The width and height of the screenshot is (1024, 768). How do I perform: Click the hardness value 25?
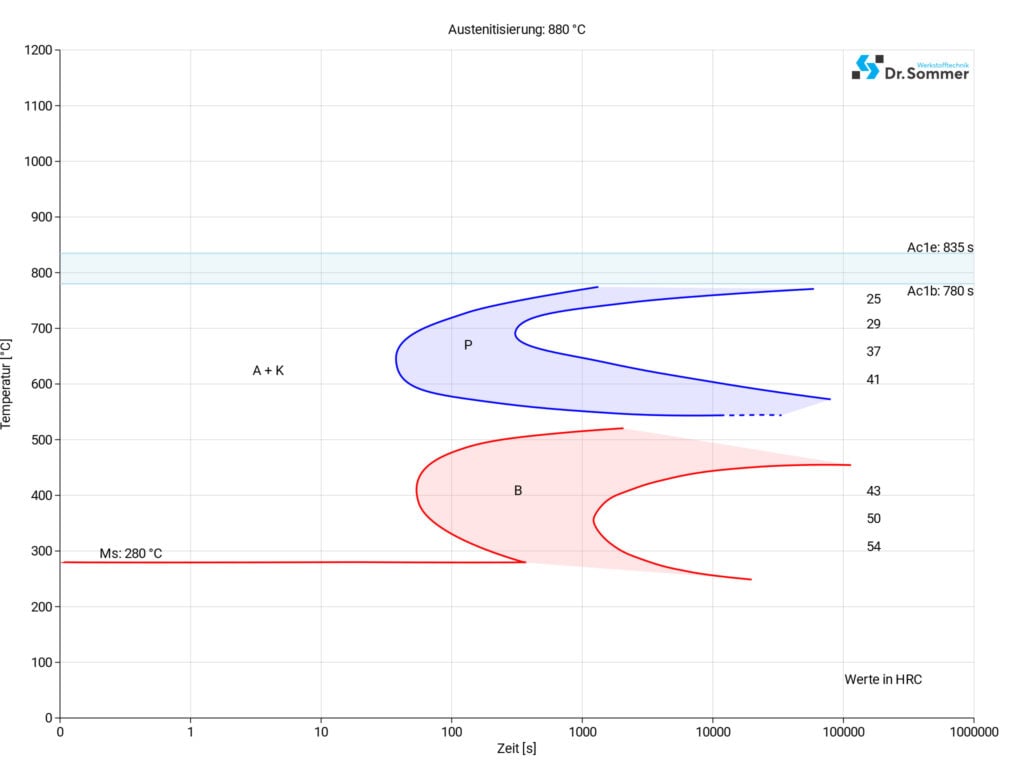873,299
